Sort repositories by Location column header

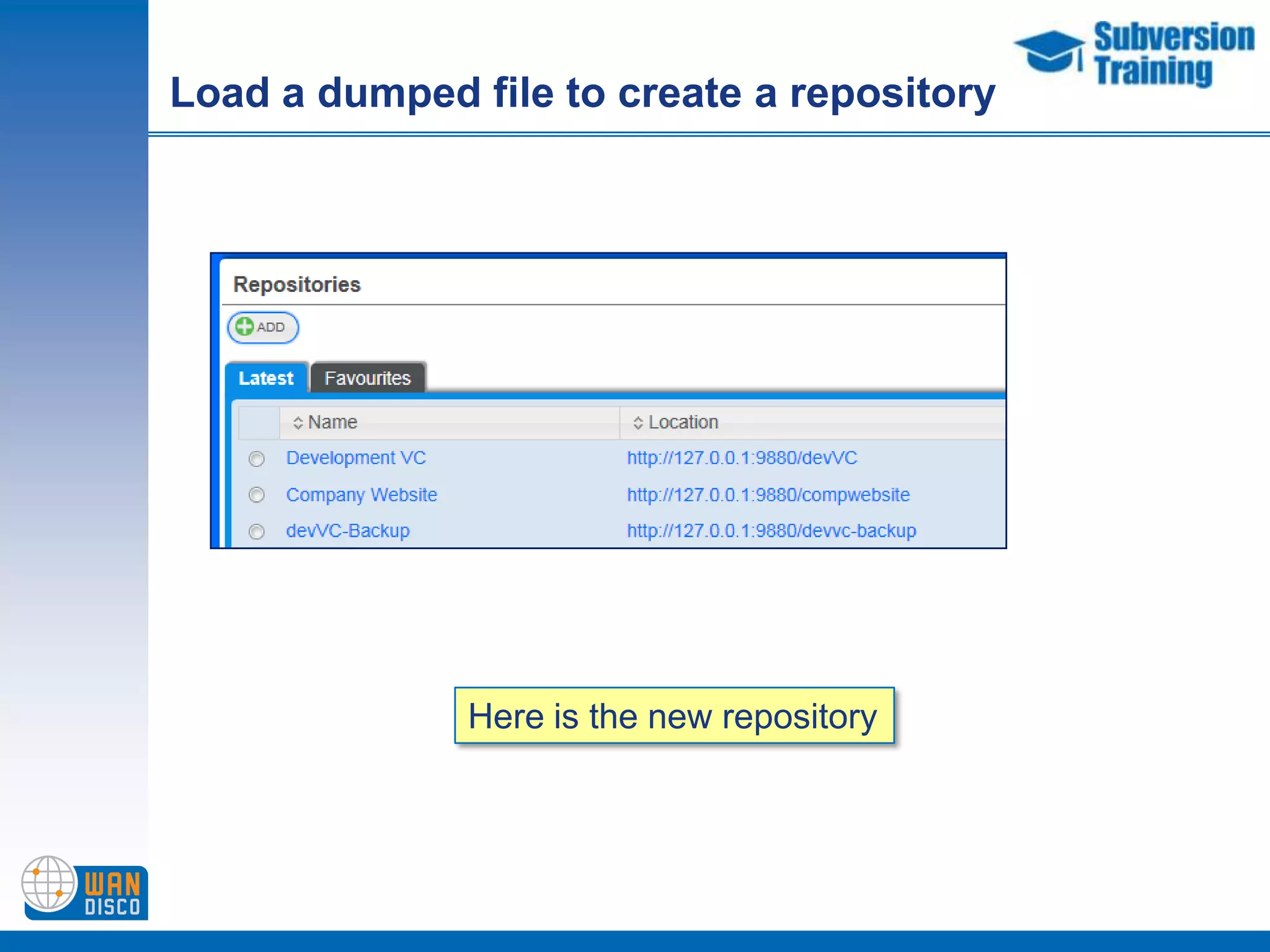(683, 423)
